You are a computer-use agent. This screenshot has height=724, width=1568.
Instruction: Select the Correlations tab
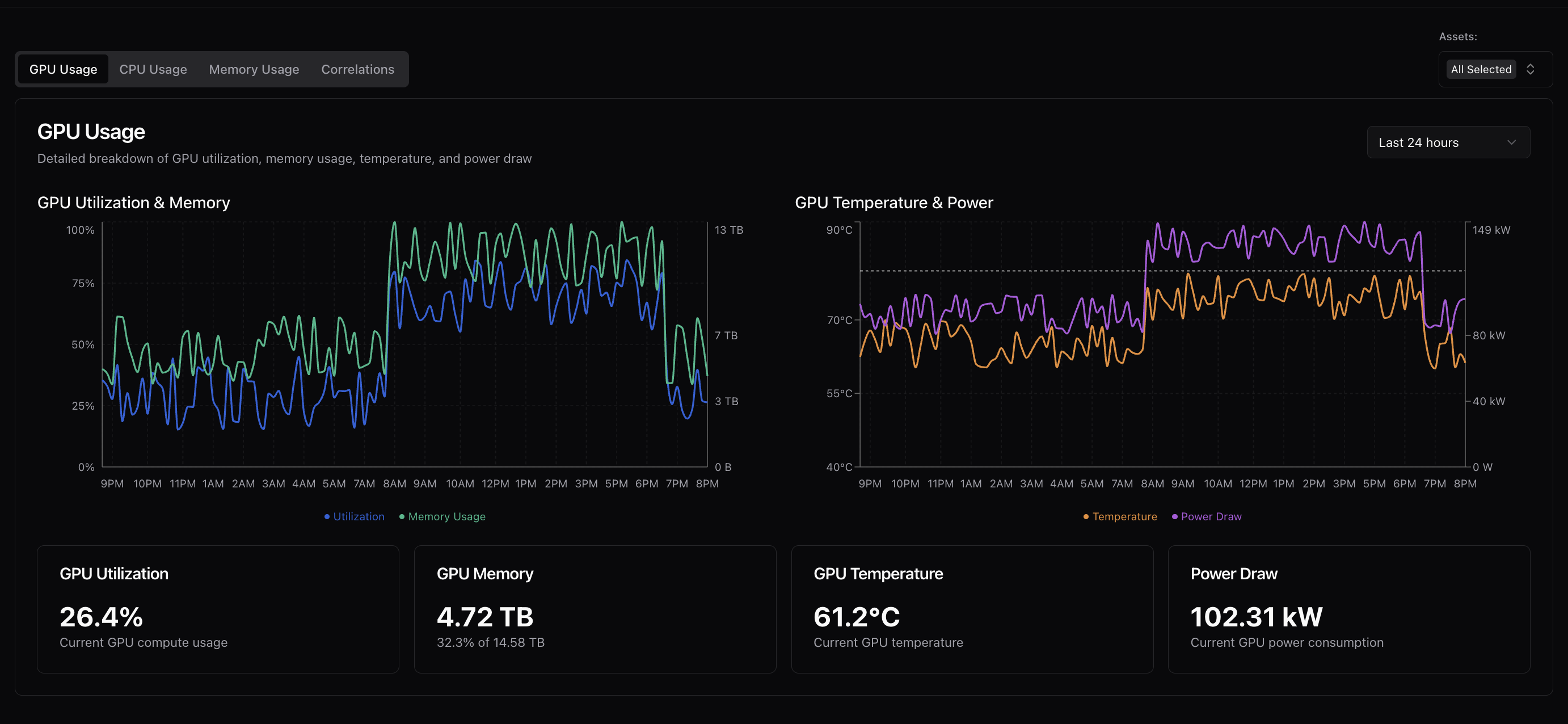[358, 69]
